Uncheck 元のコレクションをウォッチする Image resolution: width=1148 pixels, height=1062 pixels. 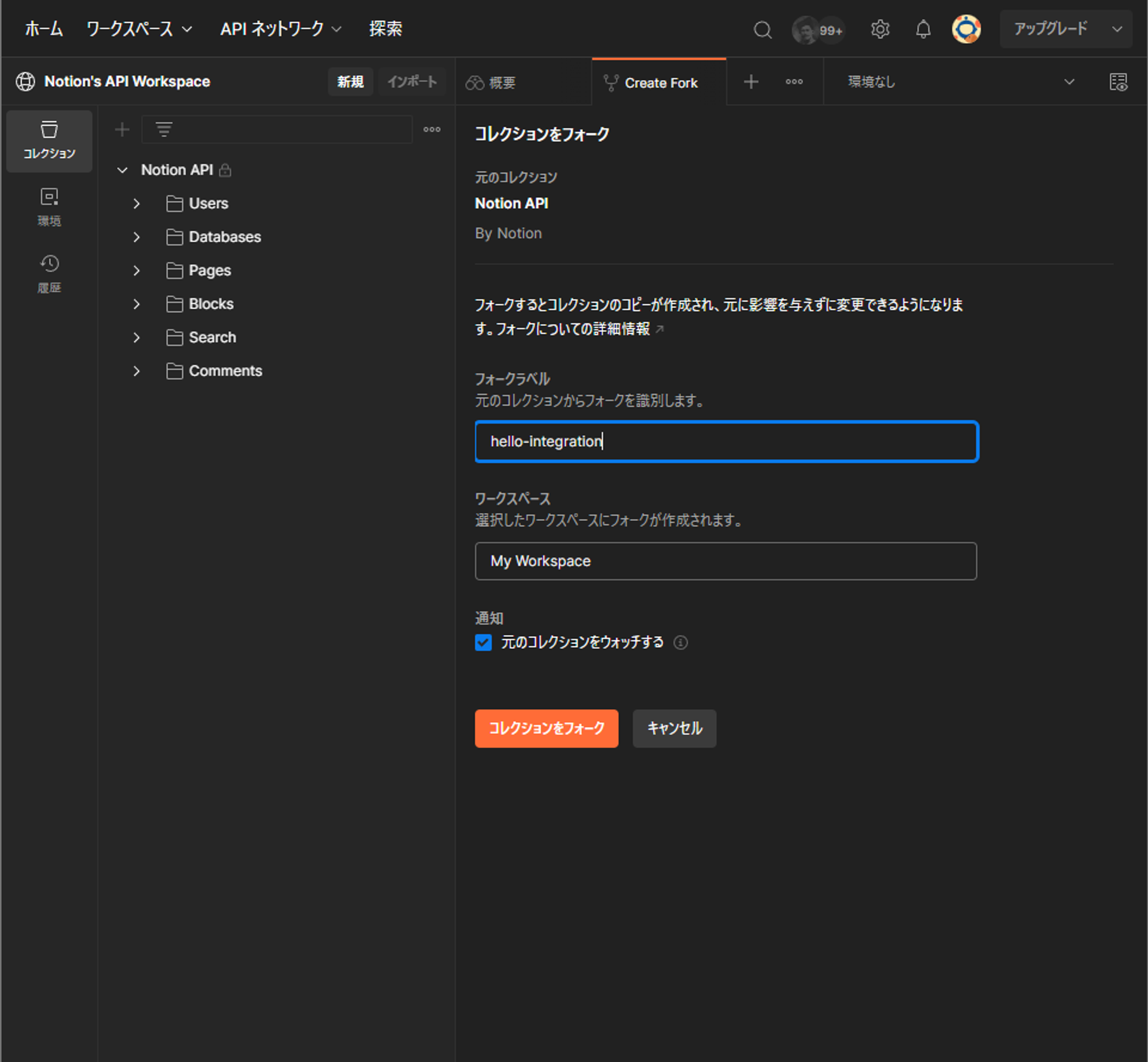coord(483,642)
